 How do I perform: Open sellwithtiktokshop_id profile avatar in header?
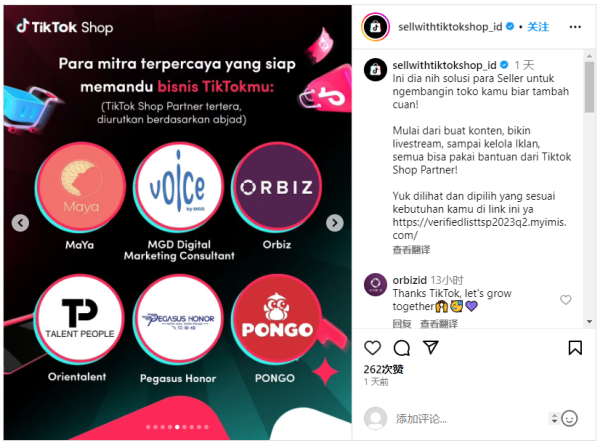click(375, 27)
